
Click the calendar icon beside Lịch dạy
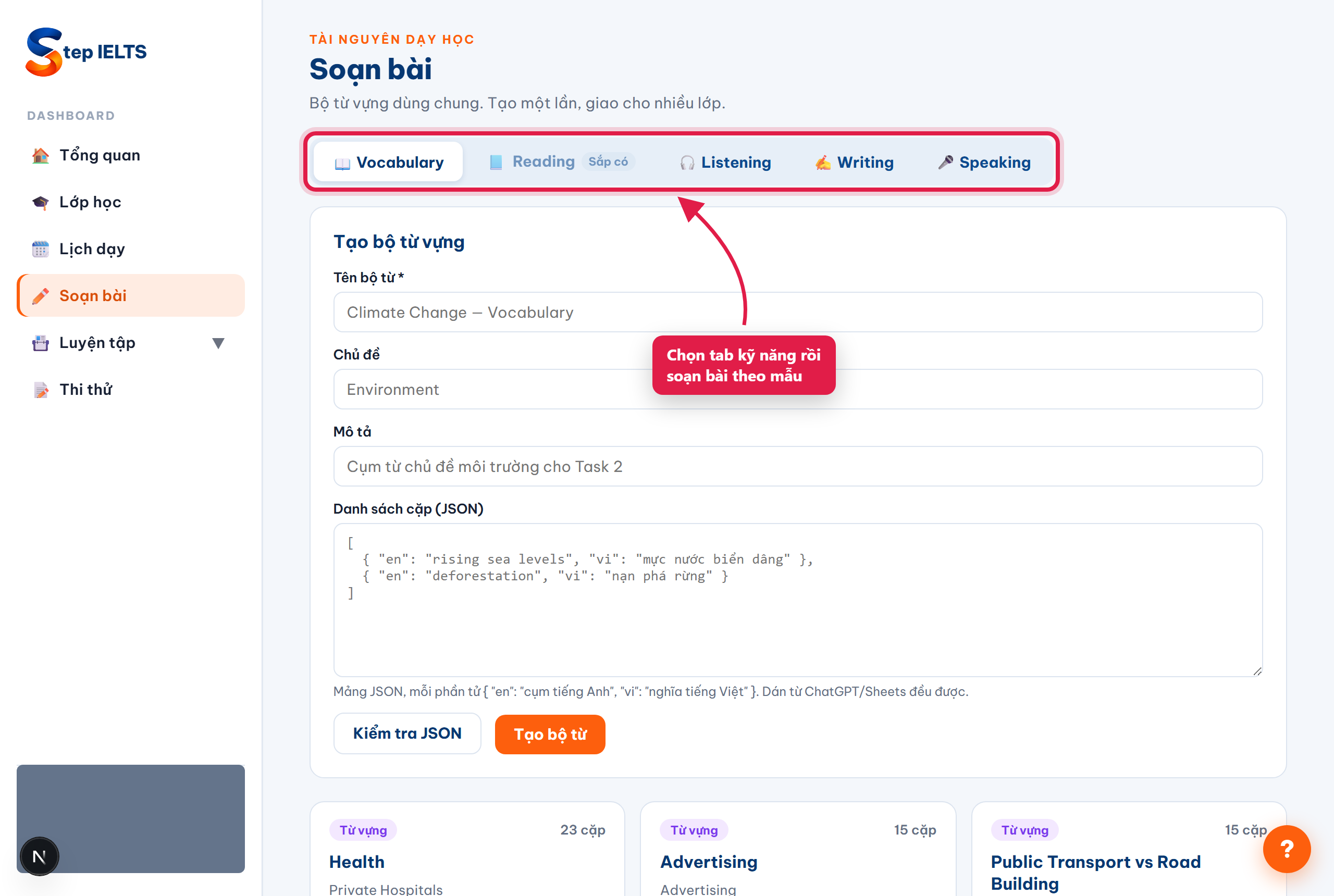point(40,249)
